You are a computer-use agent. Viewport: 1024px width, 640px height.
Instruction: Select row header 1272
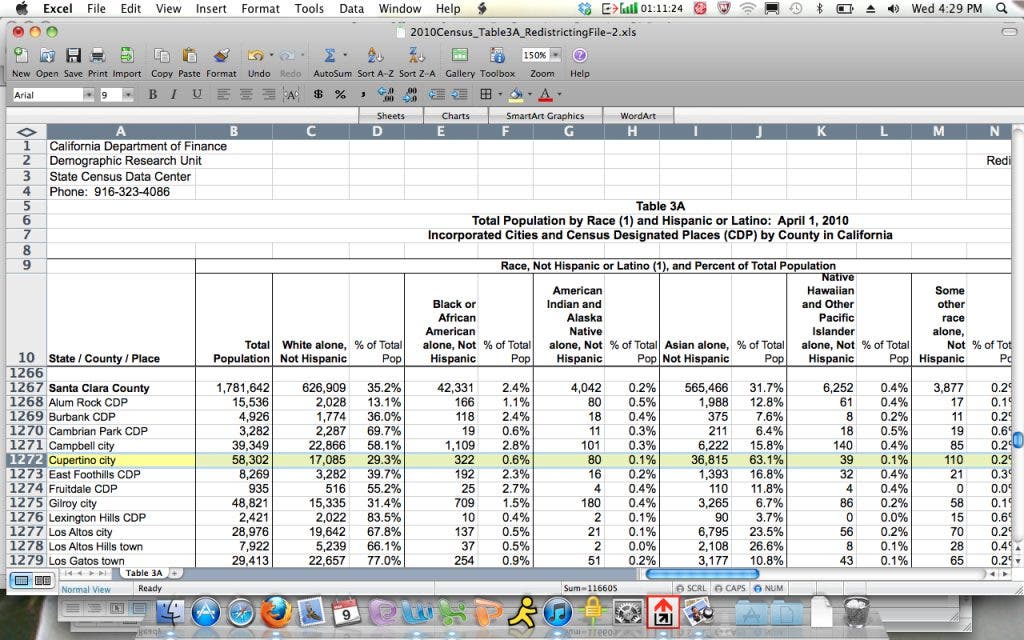(26, 460)
